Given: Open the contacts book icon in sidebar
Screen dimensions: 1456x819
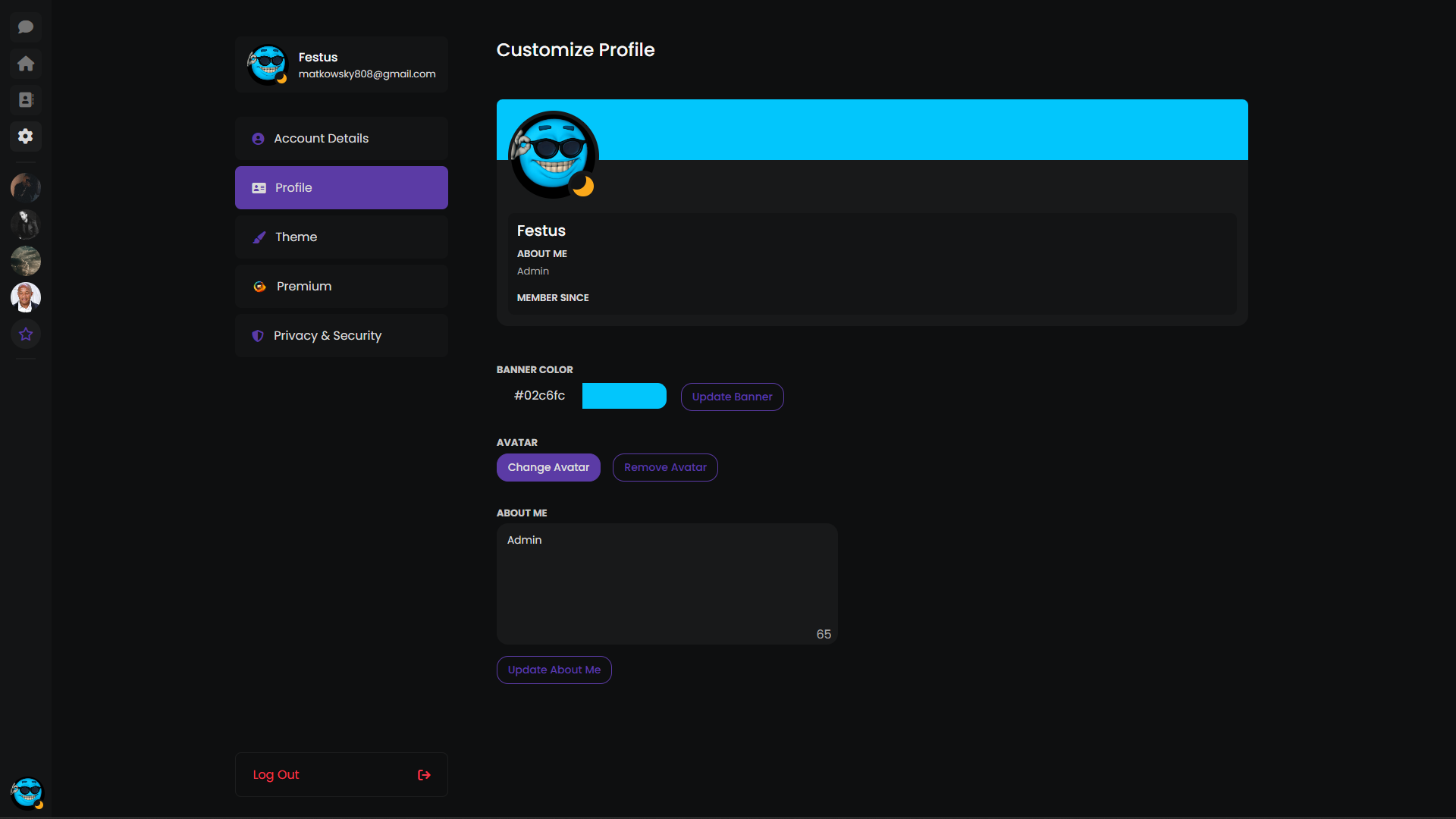Looking at the screenshot, I should click(x=26, y=100).
